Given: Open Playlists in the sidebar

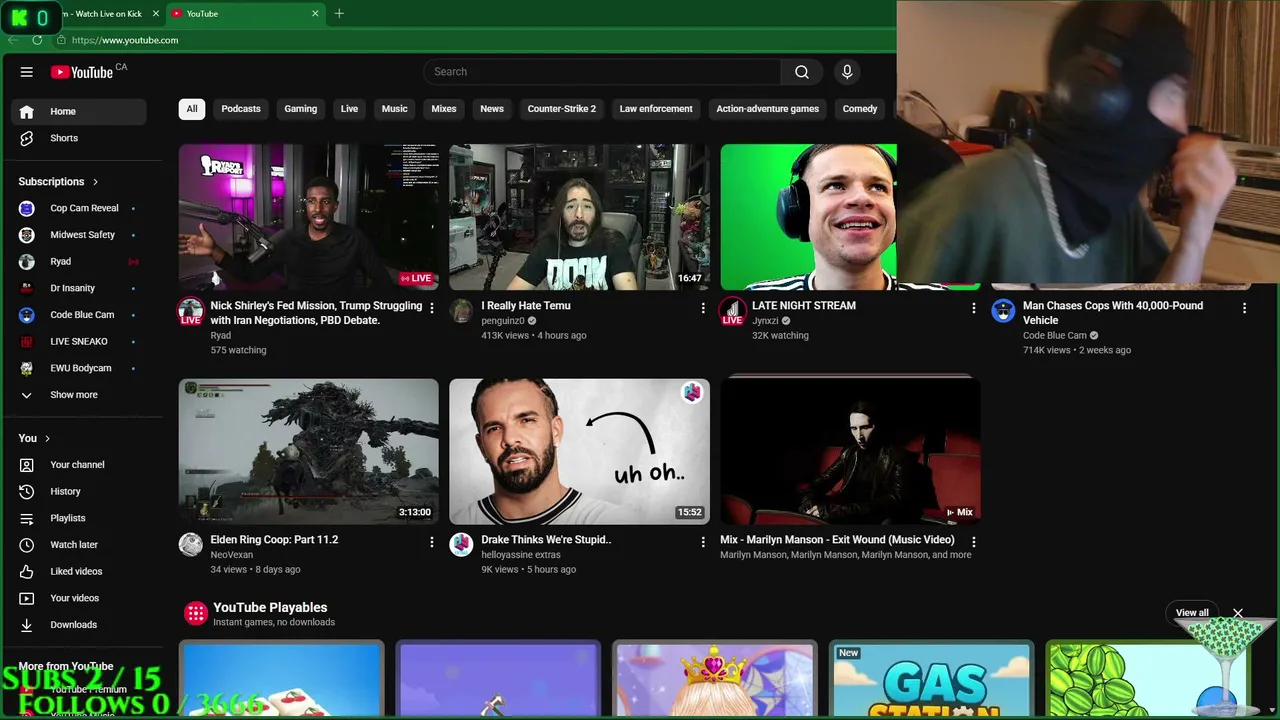Looking at the screenshot, I should coord(79,518).
